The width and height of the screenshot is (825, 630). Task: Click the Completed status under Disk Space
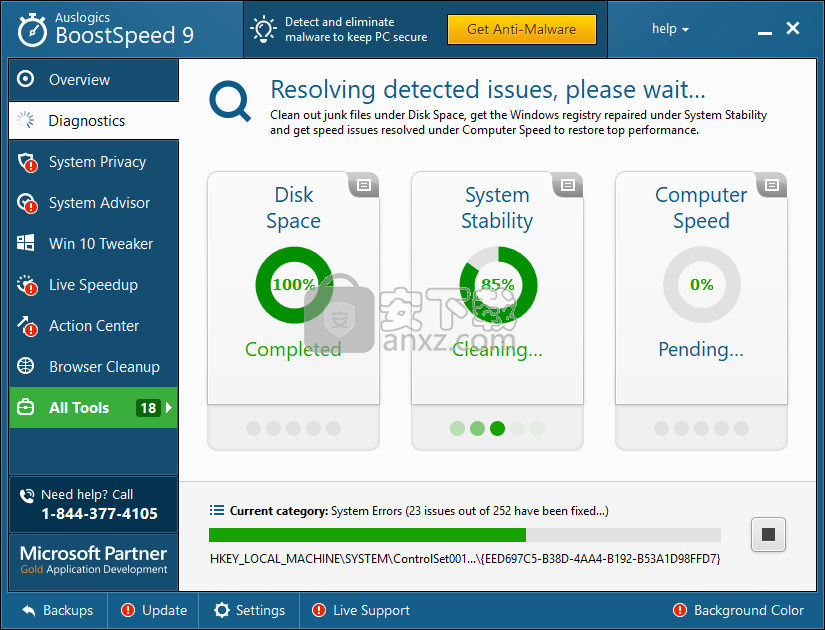[293, 349]
